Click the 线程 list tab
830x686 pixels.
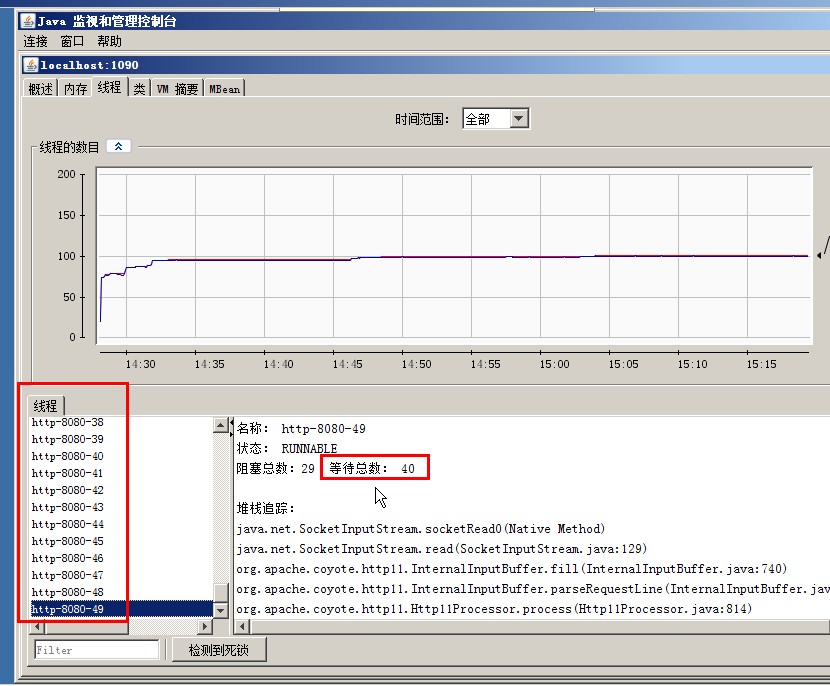tap(46, 406)
